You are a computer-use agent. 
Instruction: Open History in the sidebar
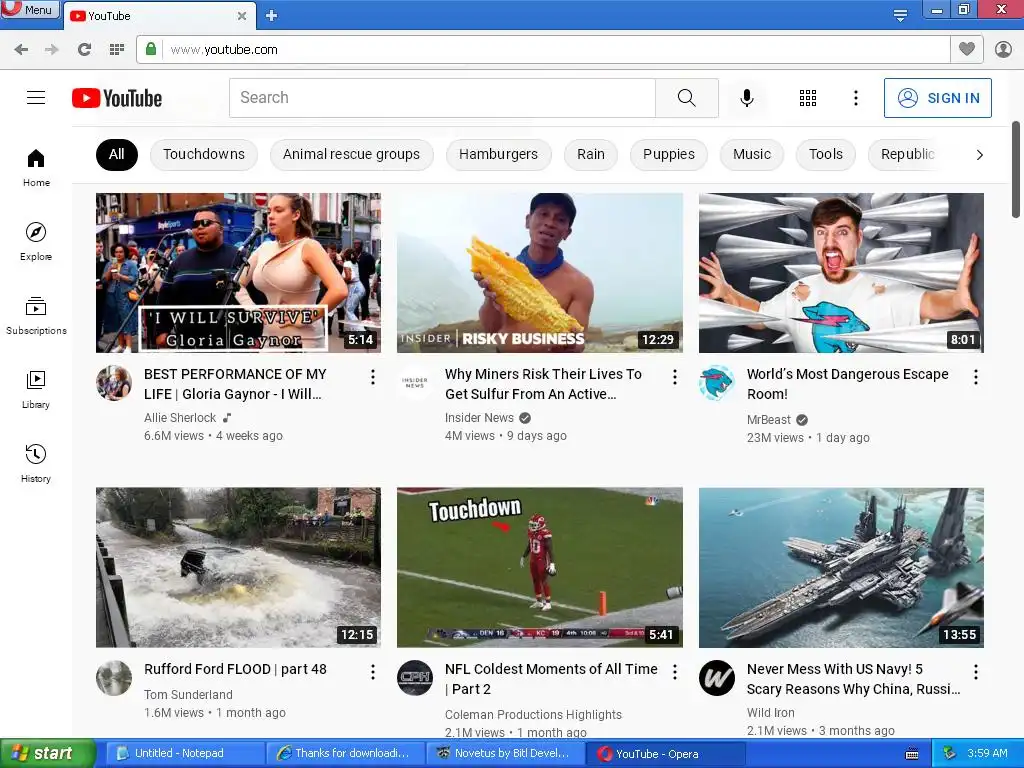click(36, 464)
